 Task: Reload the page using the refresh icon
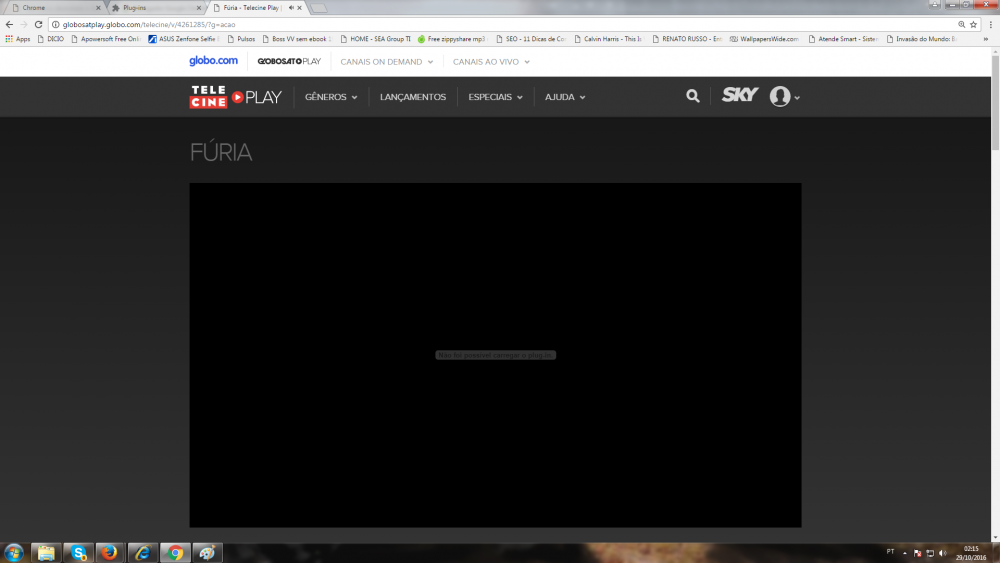click(37, 24)
